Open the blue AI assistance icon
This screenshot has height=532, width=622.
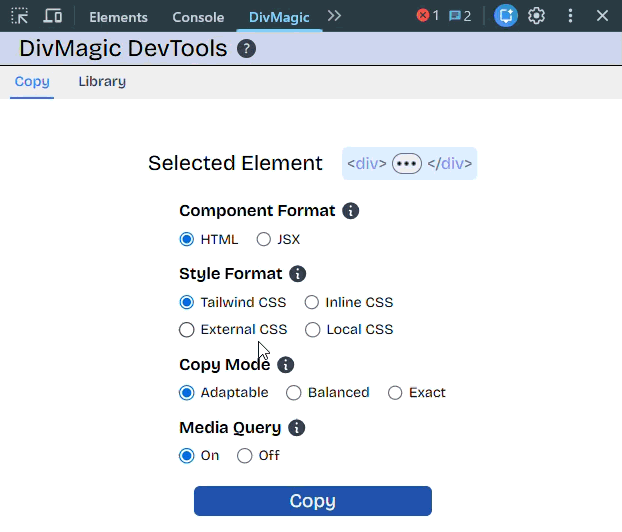[505, 16]
